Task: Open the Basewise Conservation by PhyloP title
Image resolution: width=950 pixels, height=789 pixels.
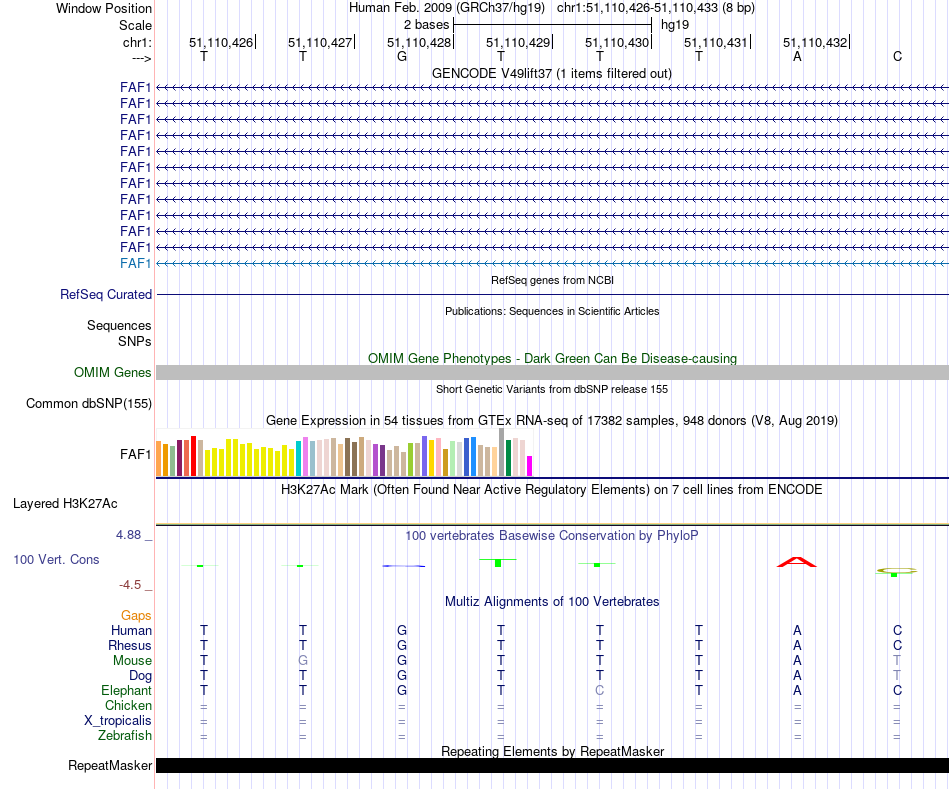Action: (552, 536)
